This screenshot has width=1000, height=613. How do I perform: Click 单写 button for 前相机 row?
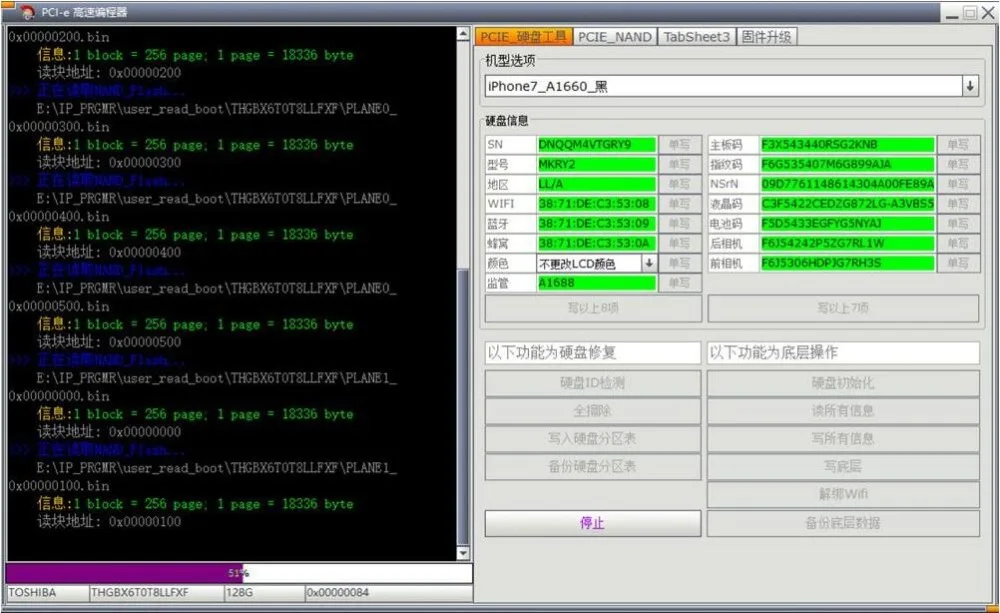click(958, 263)
